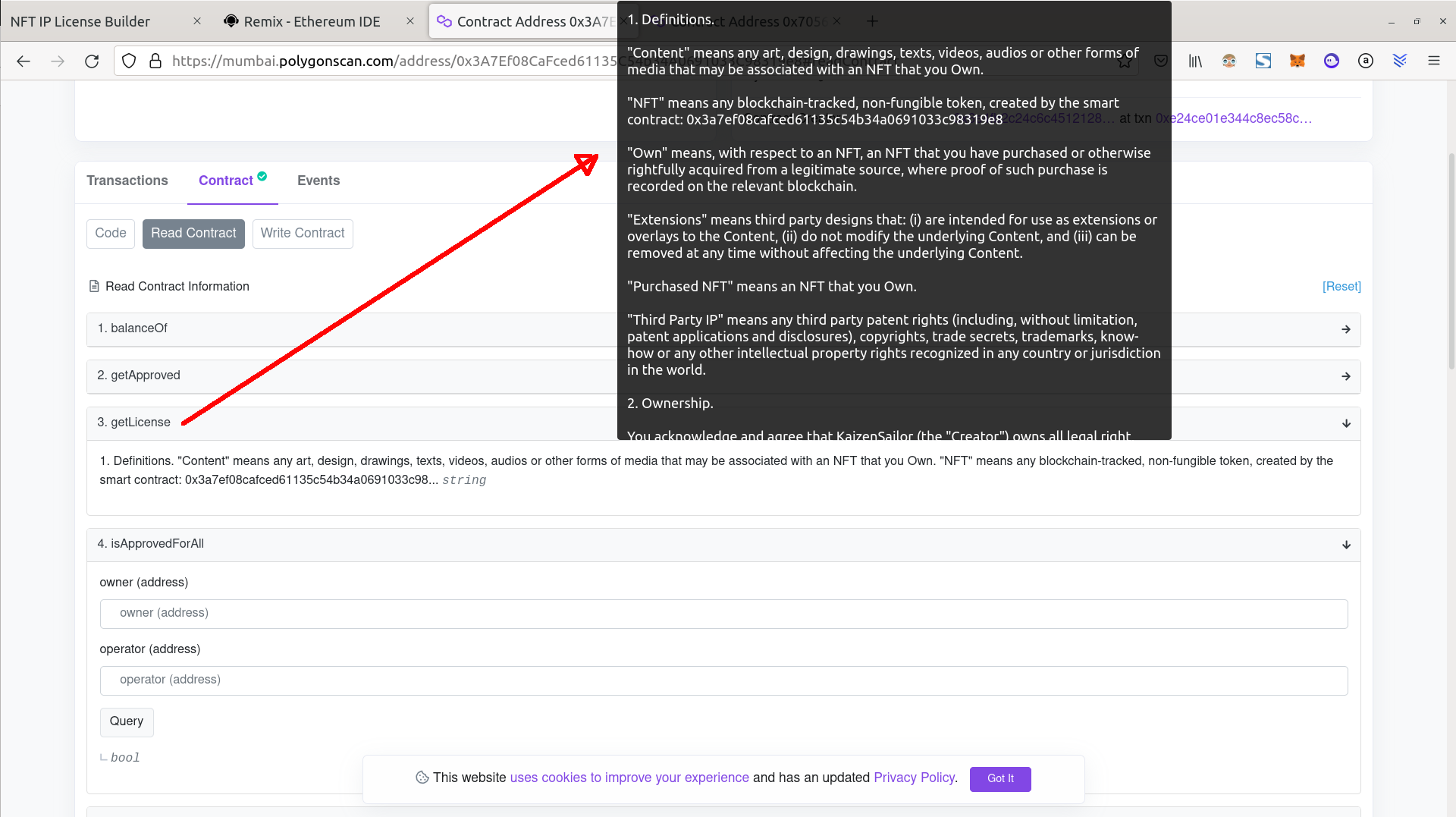Open 'uses cookies to improve your experience' link
The height and width of the screenshot is (817, 1456).
[x=629, y=778]
